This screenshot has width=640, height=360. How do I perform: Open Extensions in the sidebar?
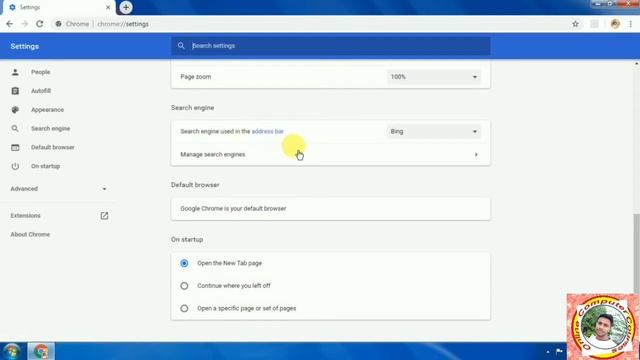click(25, 216)
